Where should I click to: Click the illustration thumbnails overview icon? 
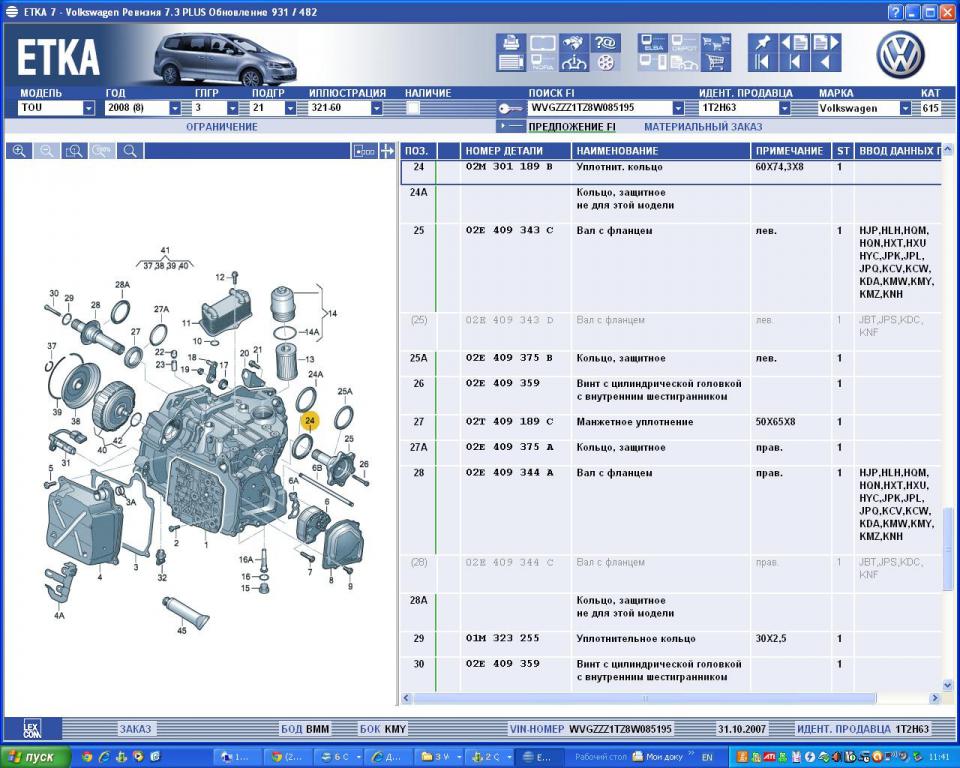364,151
